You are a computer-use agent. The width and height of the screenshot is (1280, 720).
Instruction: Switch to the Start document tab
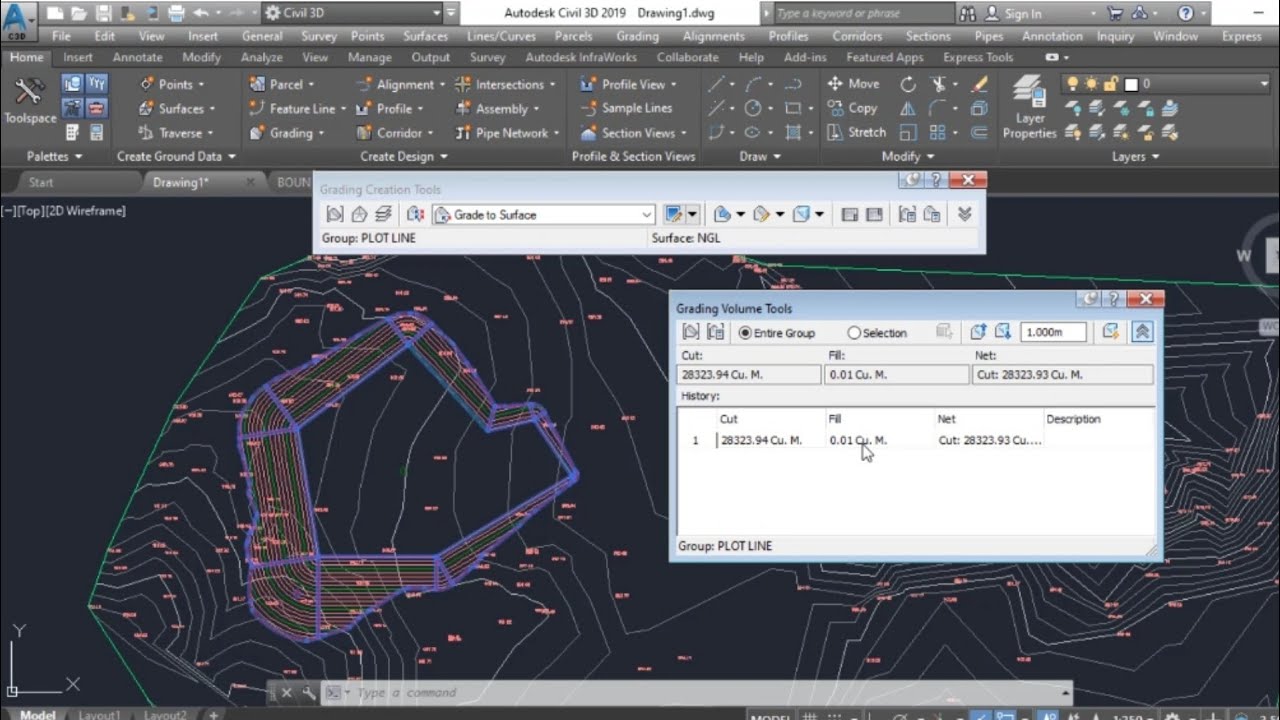click(x=41, y=182)
